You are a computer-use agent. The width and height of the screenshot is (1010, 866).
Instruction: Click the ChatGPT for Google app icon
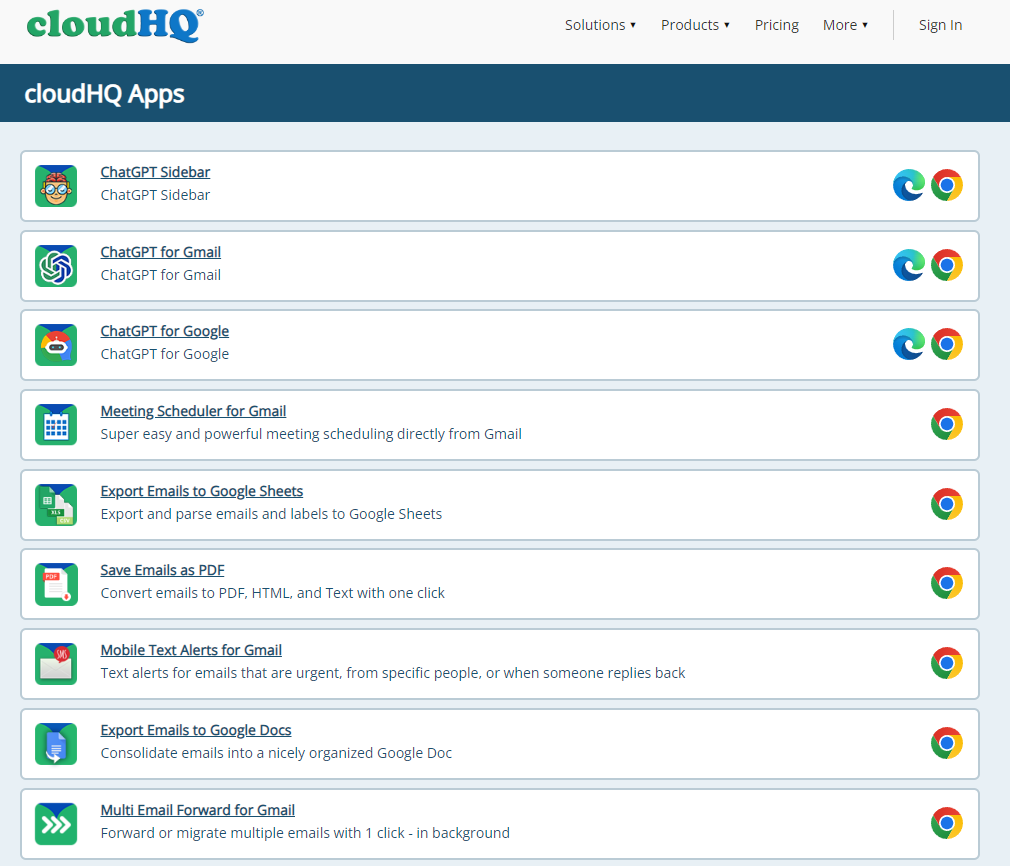point(56,345)
